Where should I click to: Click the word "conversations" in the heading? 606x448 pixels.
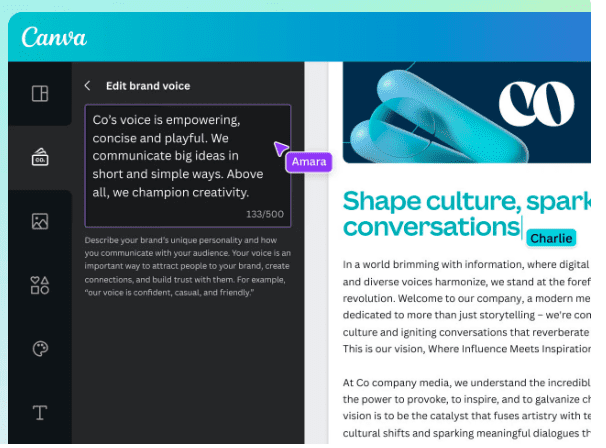pyautogui.click(x=430, y=226)
